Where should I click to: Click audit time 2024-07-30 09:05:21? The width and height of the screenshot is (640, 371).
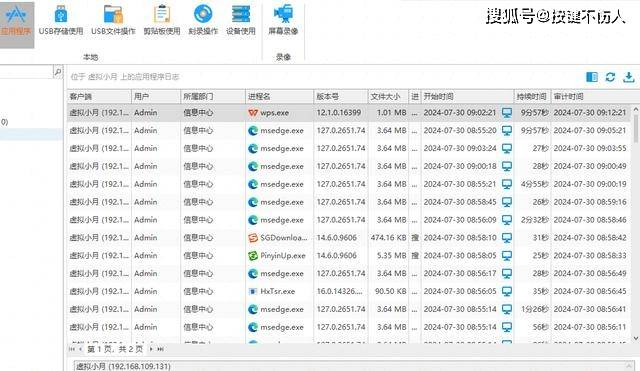590,131
